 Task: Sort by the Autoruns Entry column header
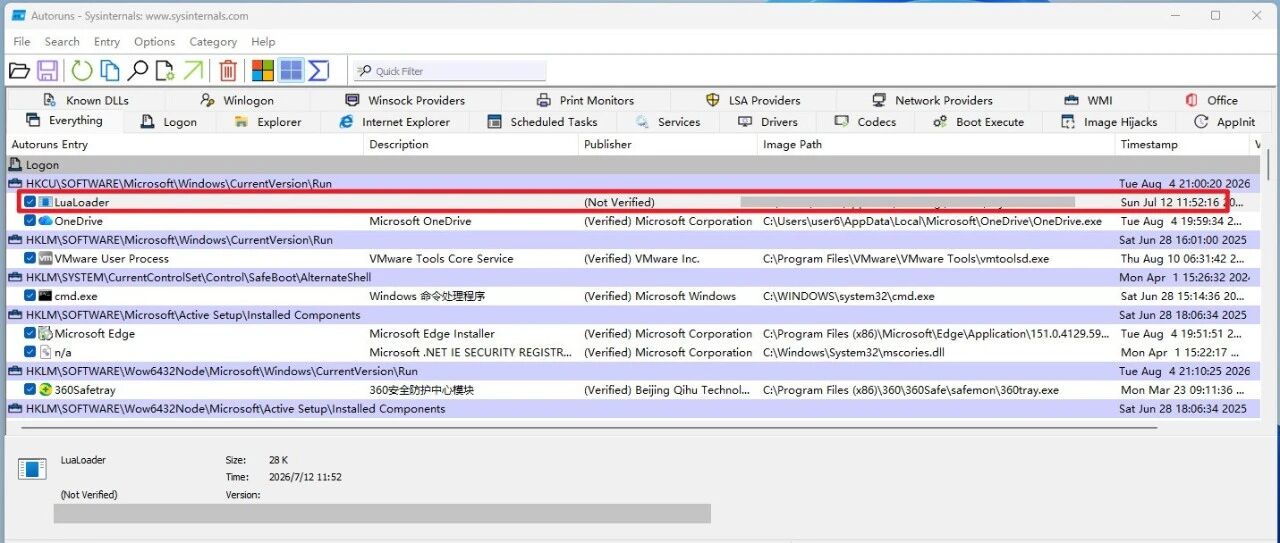[x=186, y=145]
